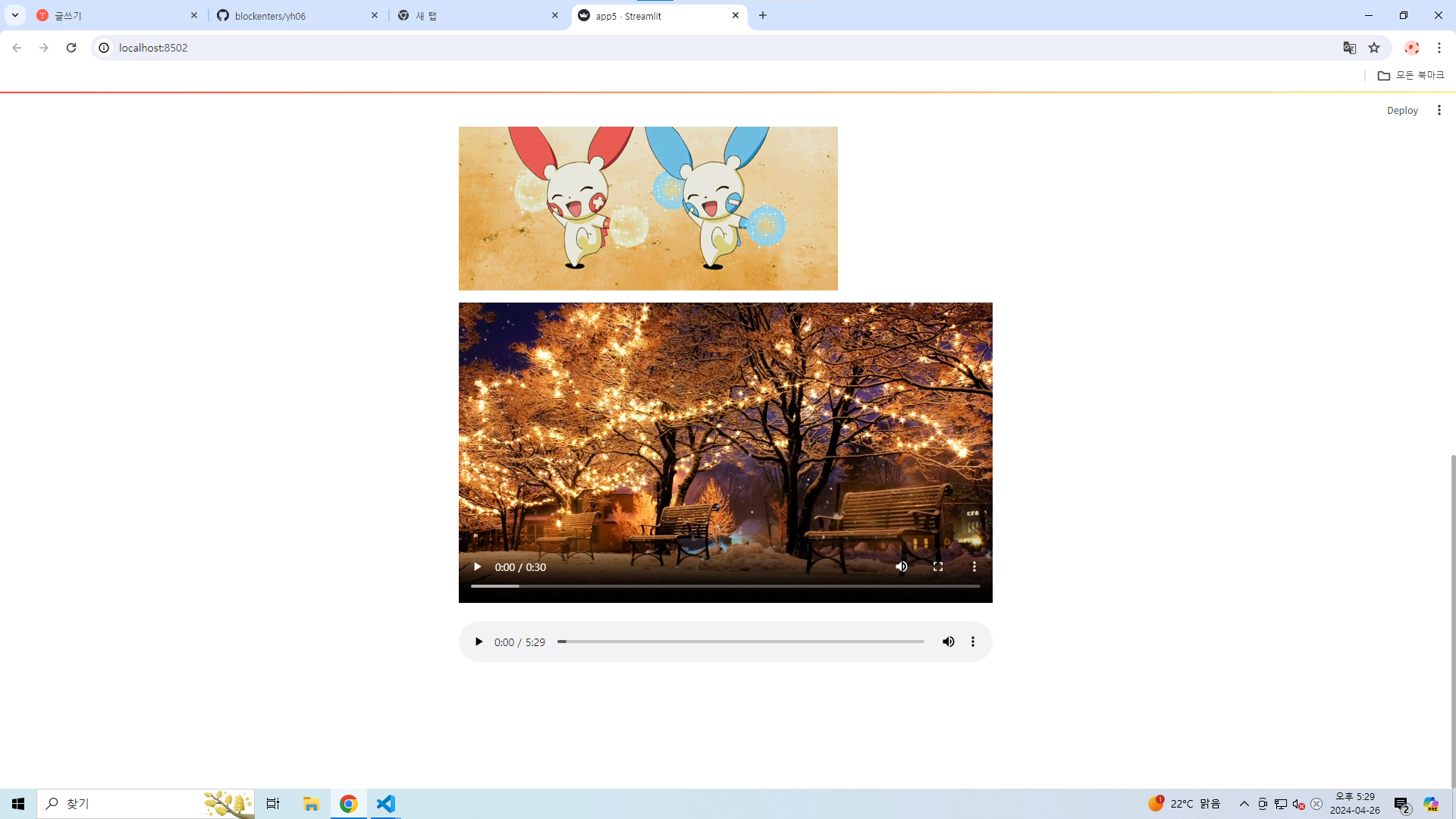Open the audio player's three-dot options menu
This screenshot has width=1456, height=819.
[973, 642]
